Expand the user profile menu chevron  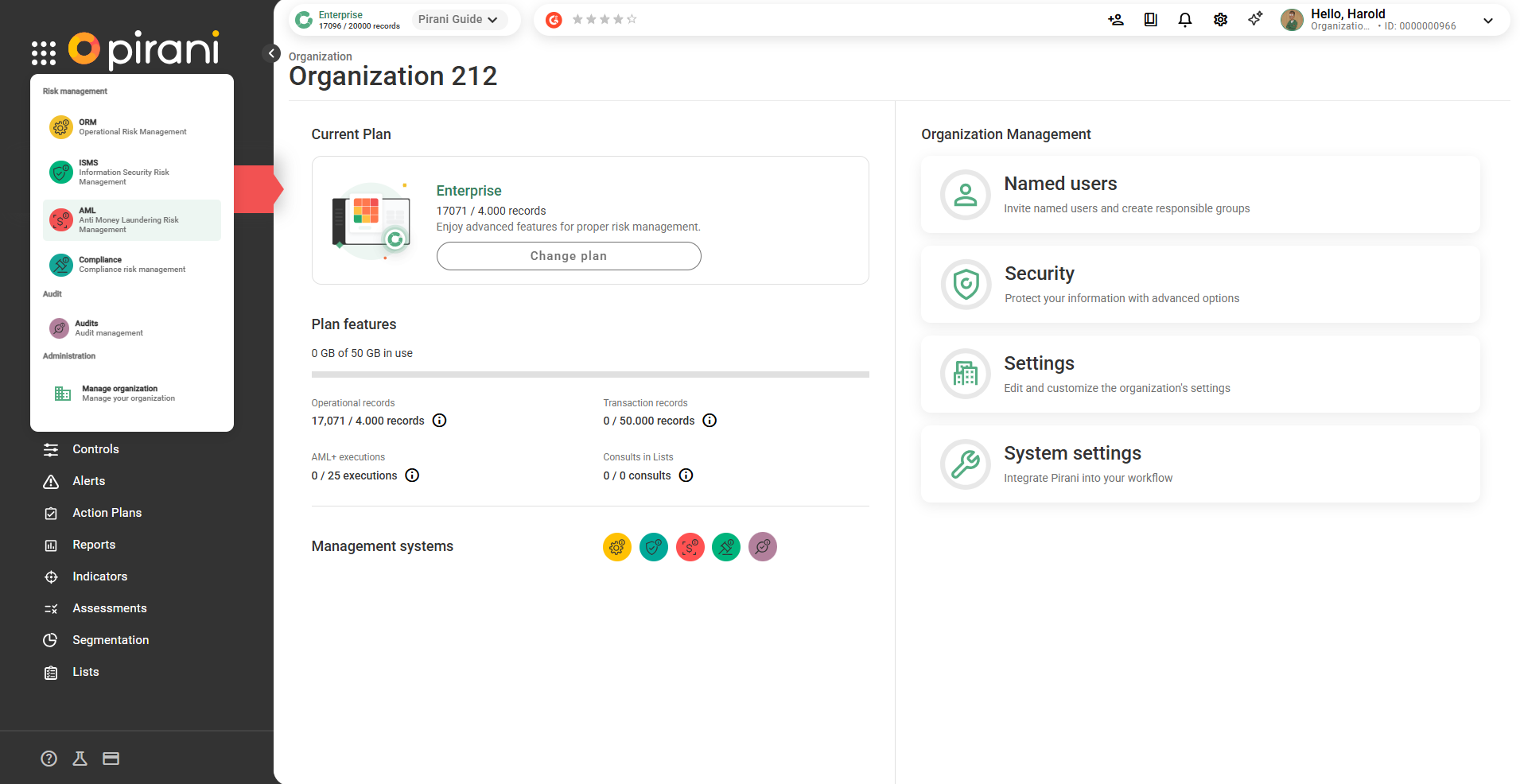[1487, 21]
